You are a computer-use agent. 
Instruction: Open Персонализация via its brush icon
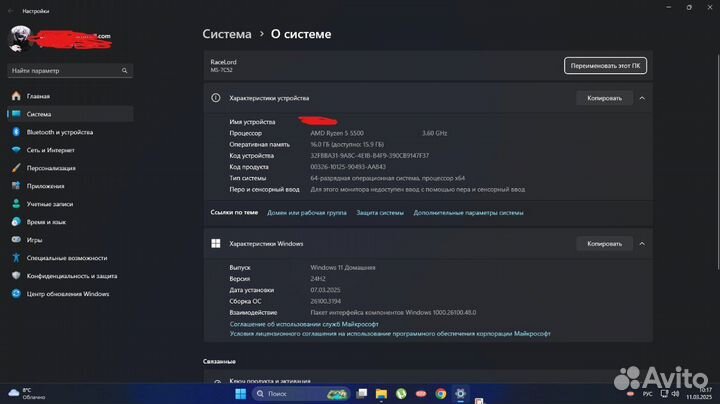16,168
